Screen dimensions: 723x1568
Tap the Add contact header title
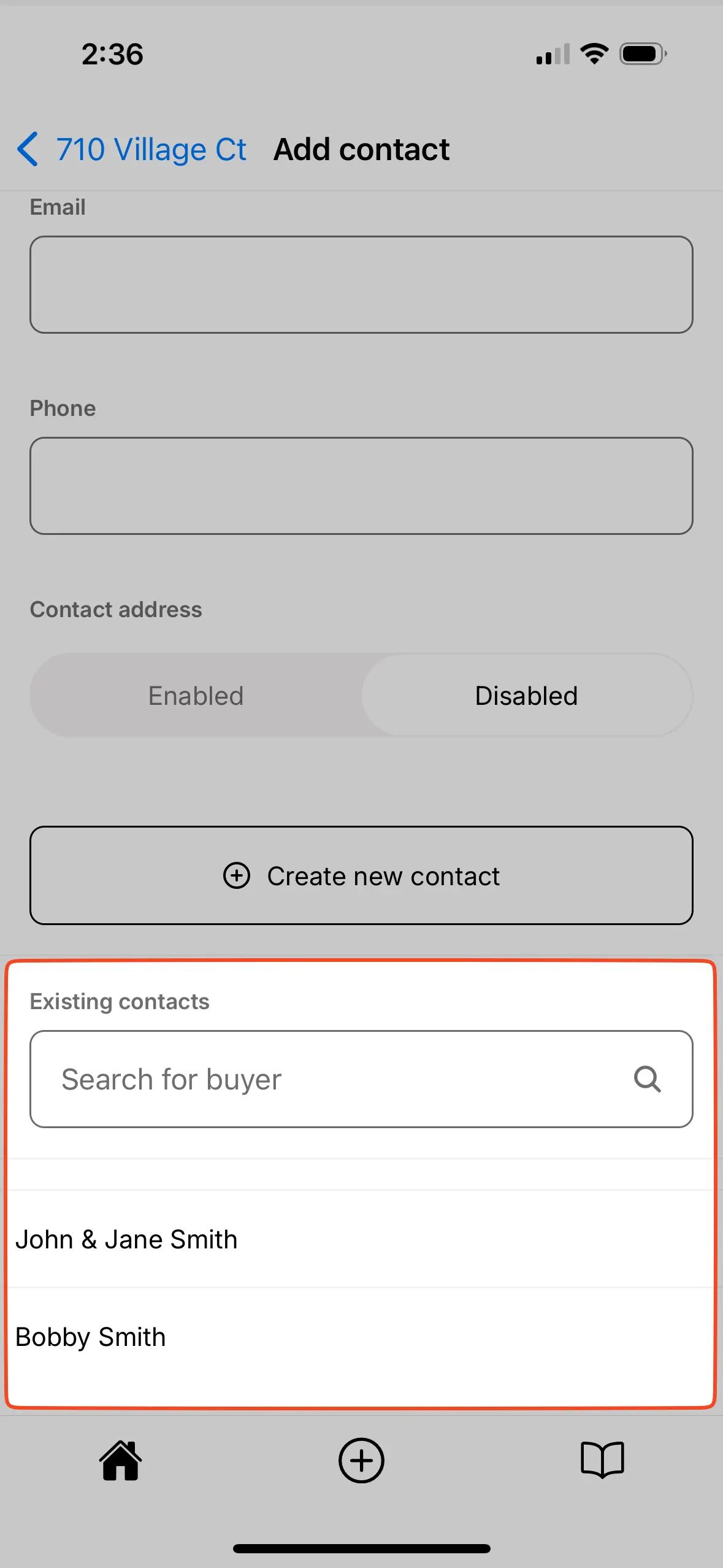[x=361, y=149]
